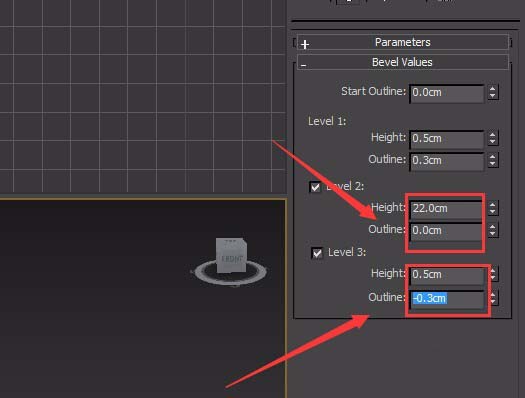525x398 pixels.
Task: Click the Level 1 Outline field
Action: (447, 161)
